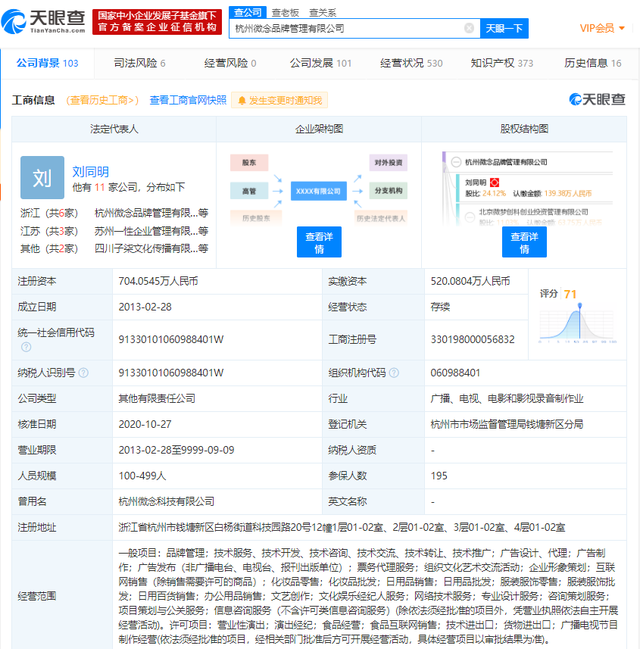The height and width of the screenshot is (649, 640).
Task: Click the 发生变更时通知我 button
Action: point(279,100)
